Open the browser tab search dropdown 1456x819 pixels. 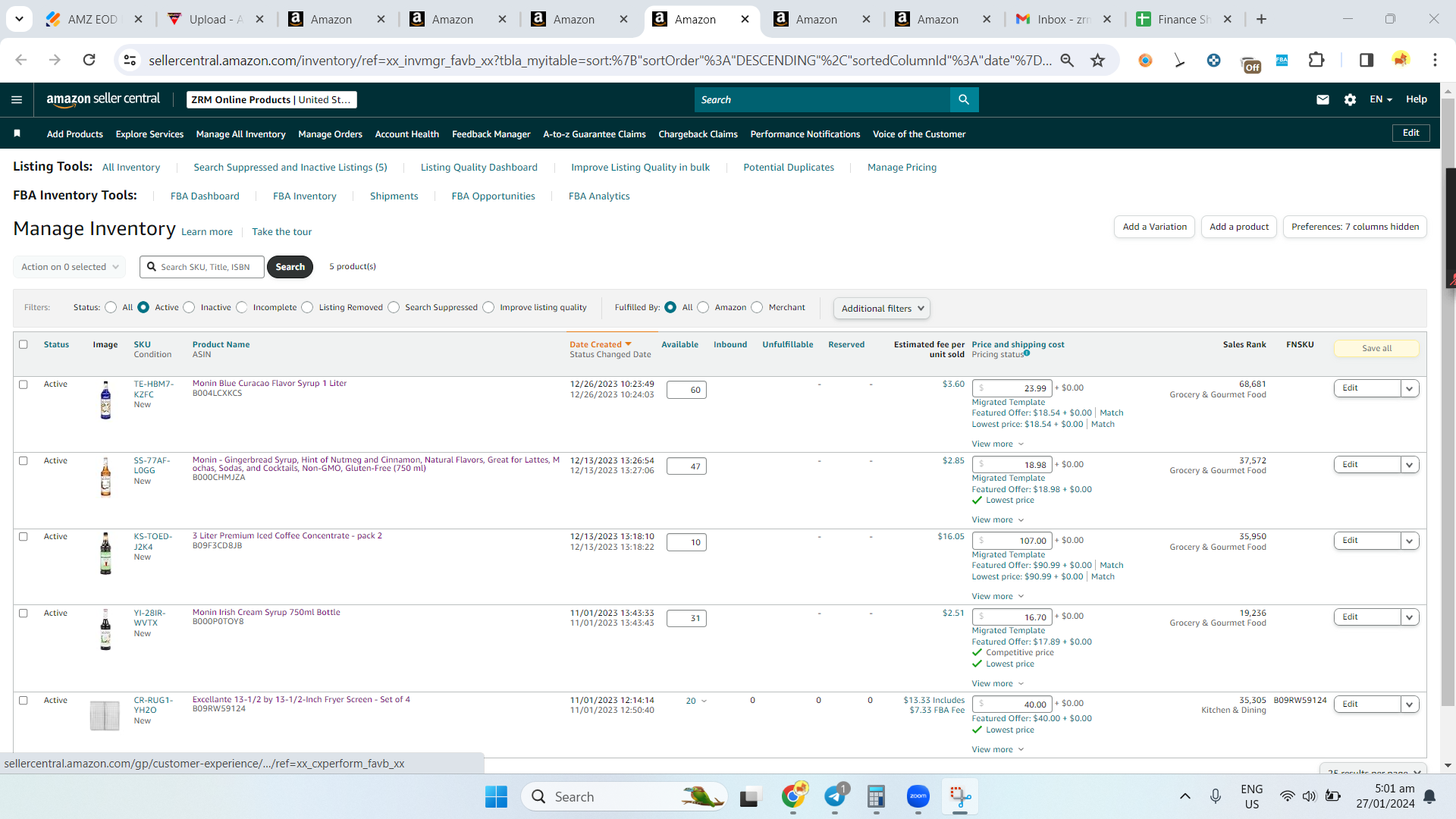(x=19, y=19)
